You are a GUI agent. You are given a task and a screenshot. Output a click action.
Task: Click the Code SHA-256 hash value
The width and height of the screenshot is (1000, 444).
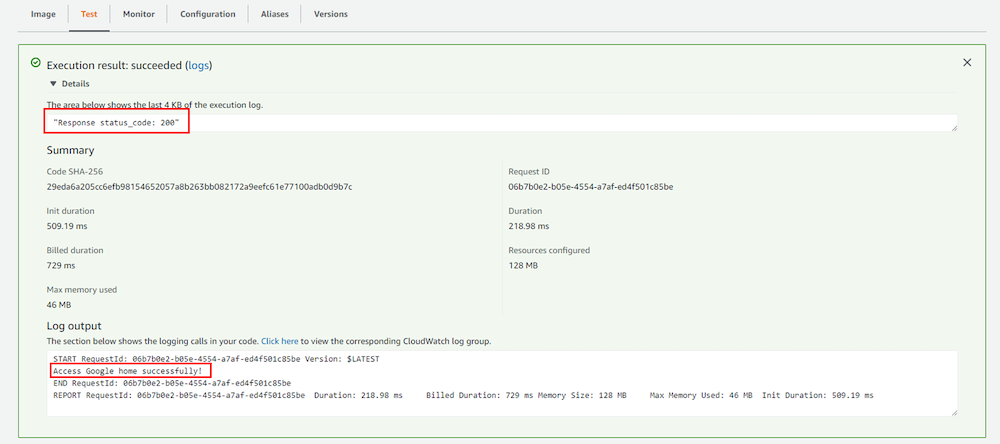[x=199, y=187]
